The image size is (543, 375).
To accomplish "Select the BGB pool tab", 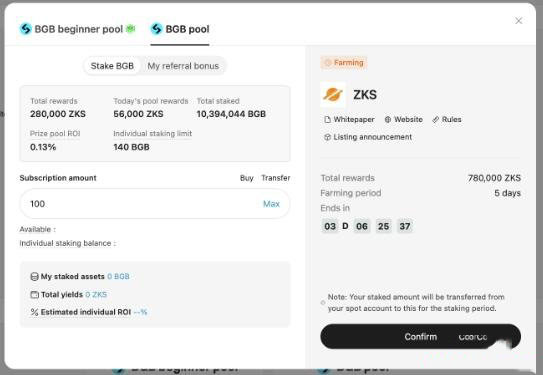I will click(180, 29).
